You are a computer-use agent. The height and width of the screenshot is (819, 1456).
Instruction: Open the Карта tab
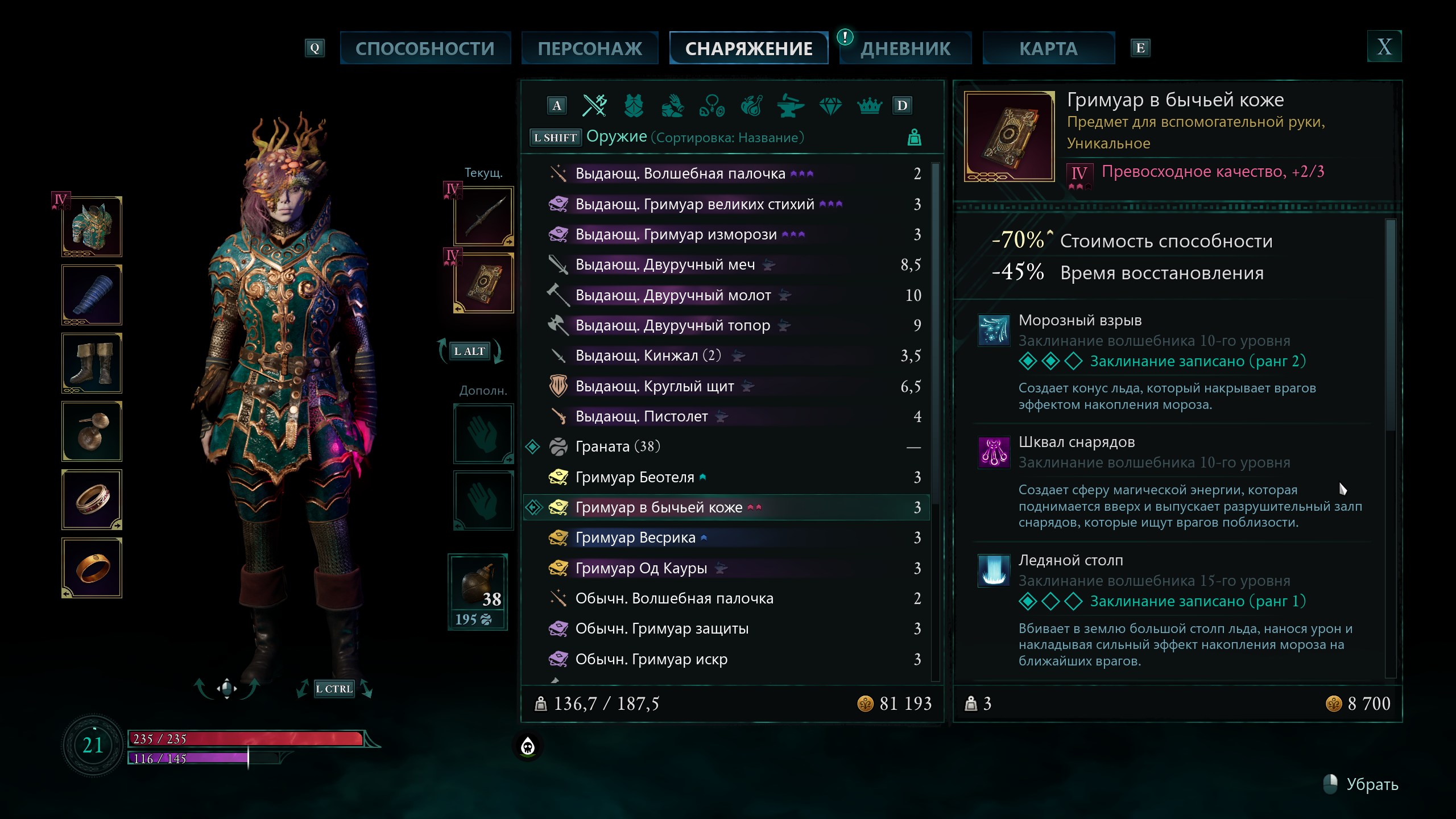[x=1048, y=48]
